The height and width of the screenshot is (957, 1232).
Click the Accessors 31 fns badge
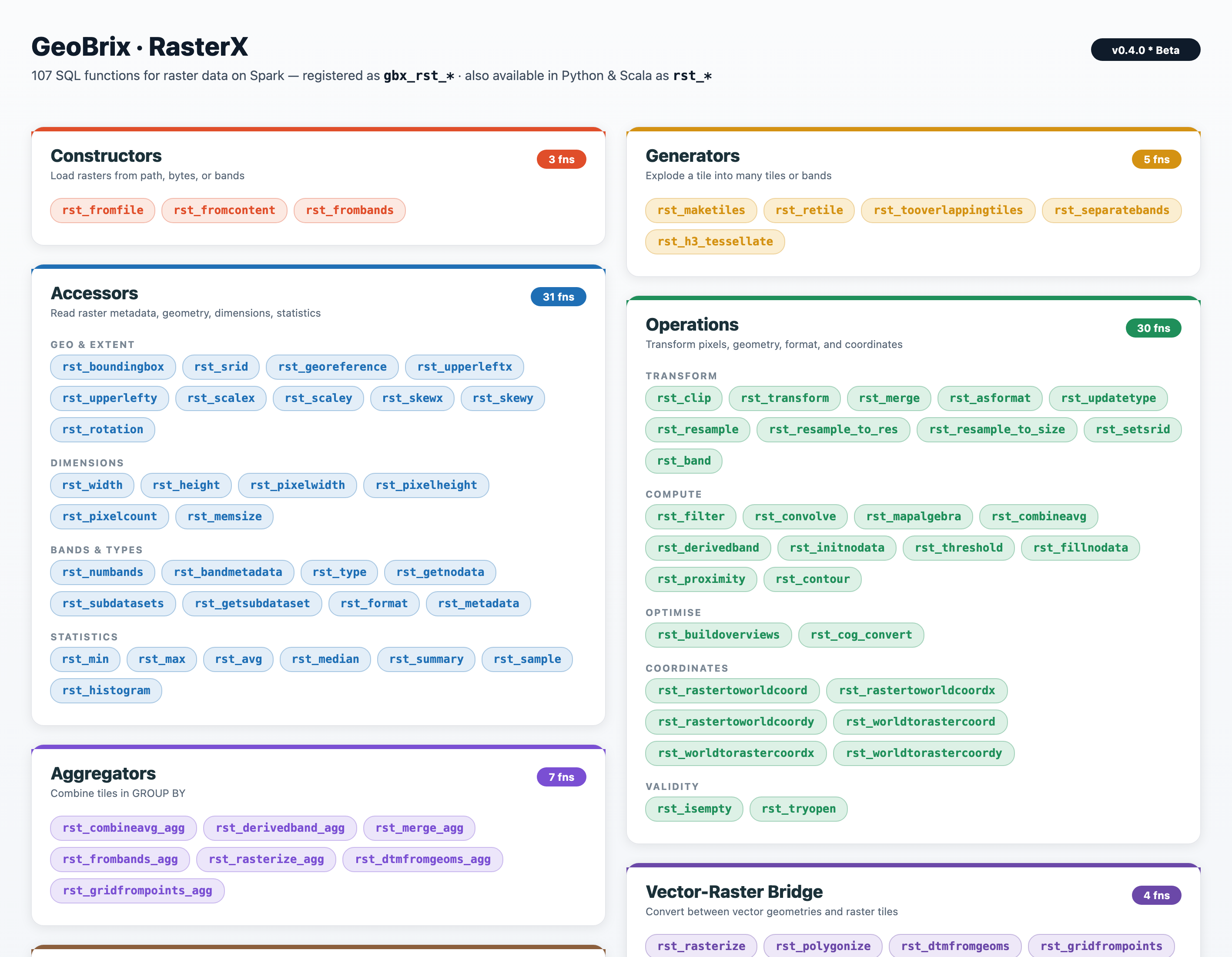pyautogui.click(x=559, y=297)
